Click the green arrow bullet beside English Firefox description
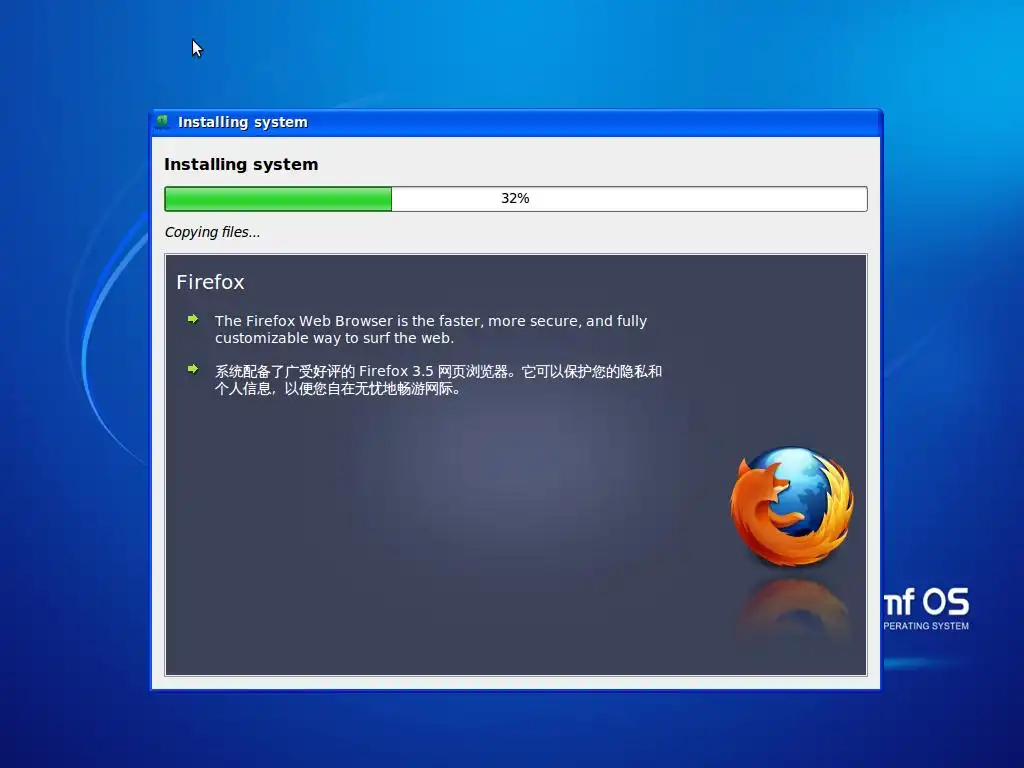 click(193, 319)
